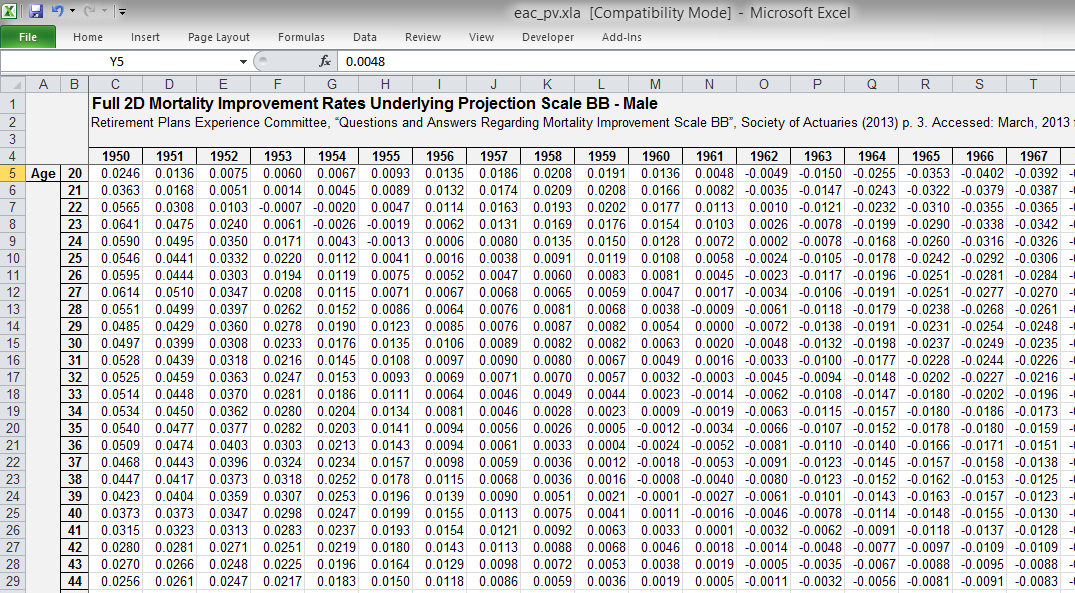This screenshot has height=593, width=1075.
Task: Click the Select All corner button
Action: 13,84
